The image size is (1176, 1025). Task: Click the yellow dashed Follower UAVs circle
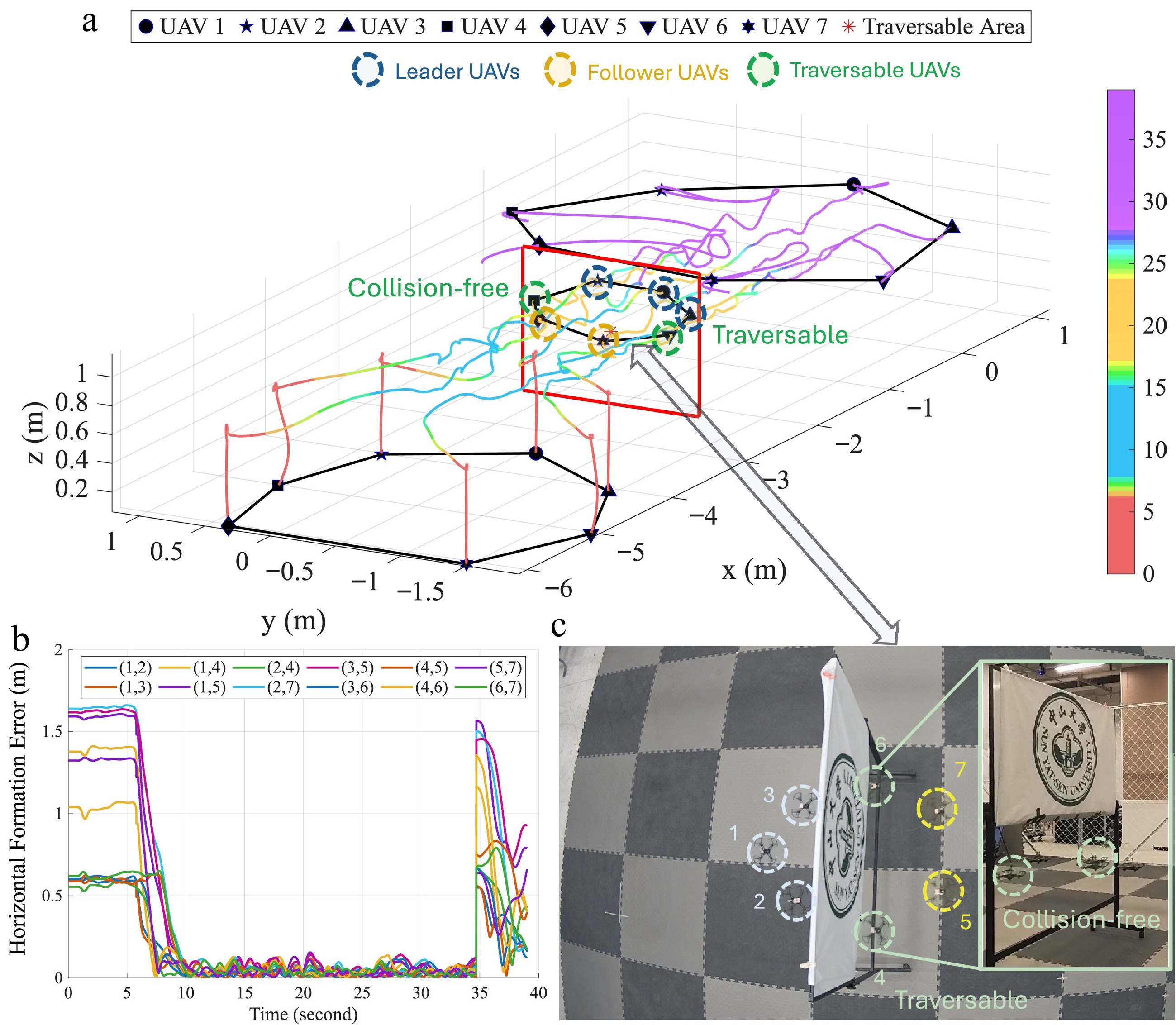coord(559,71)
